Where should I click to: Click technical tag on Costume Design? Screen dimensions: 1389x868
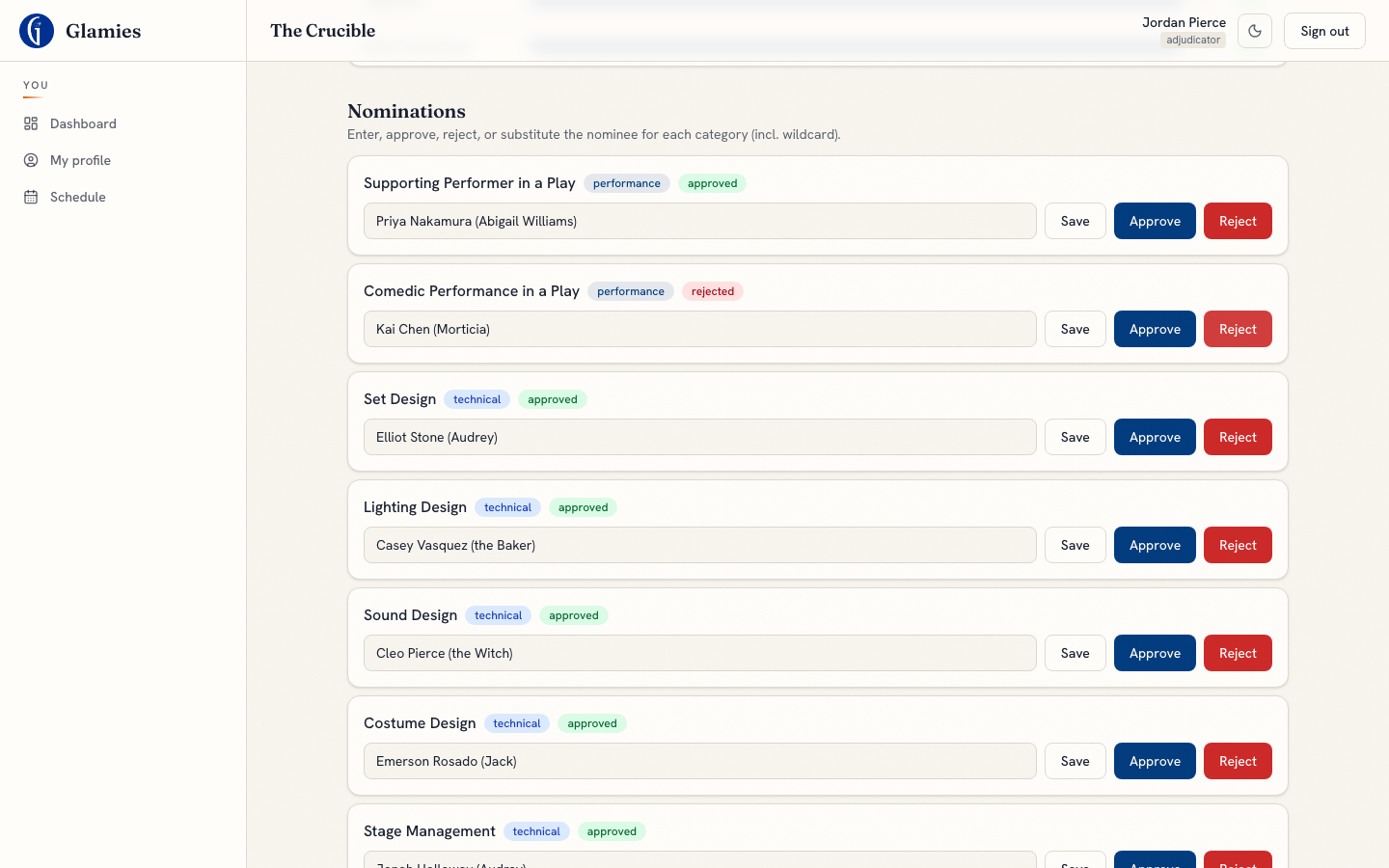tap(517, 723)
